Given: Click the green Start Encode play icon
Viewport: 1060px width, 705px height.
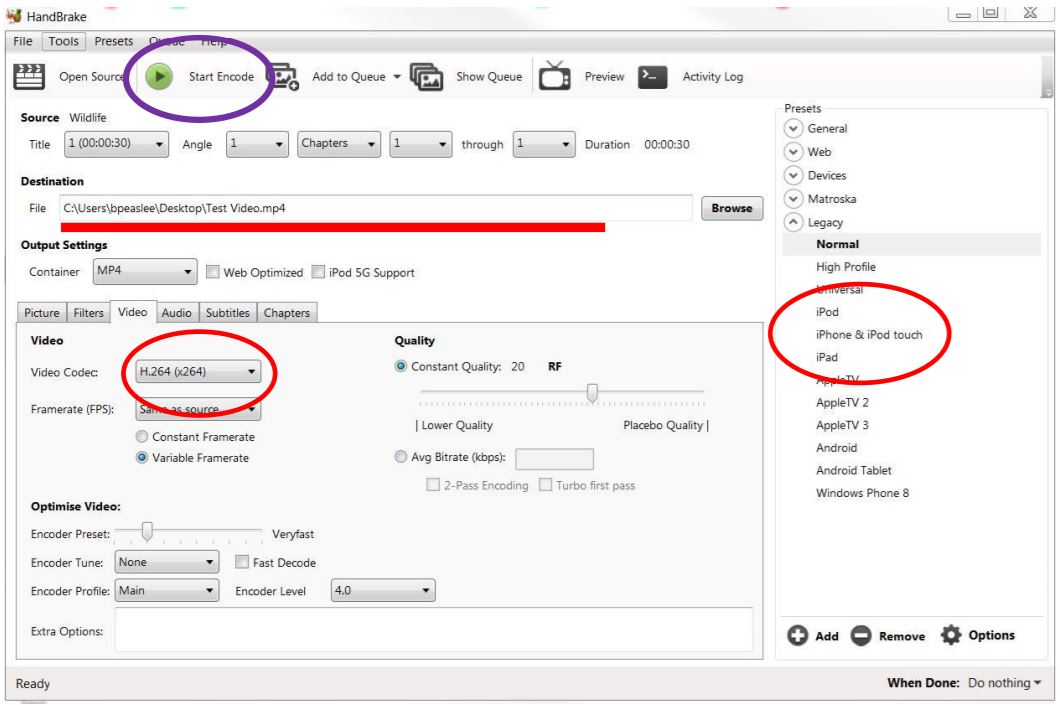Looking at the screenshot, I should click(160, 76).
